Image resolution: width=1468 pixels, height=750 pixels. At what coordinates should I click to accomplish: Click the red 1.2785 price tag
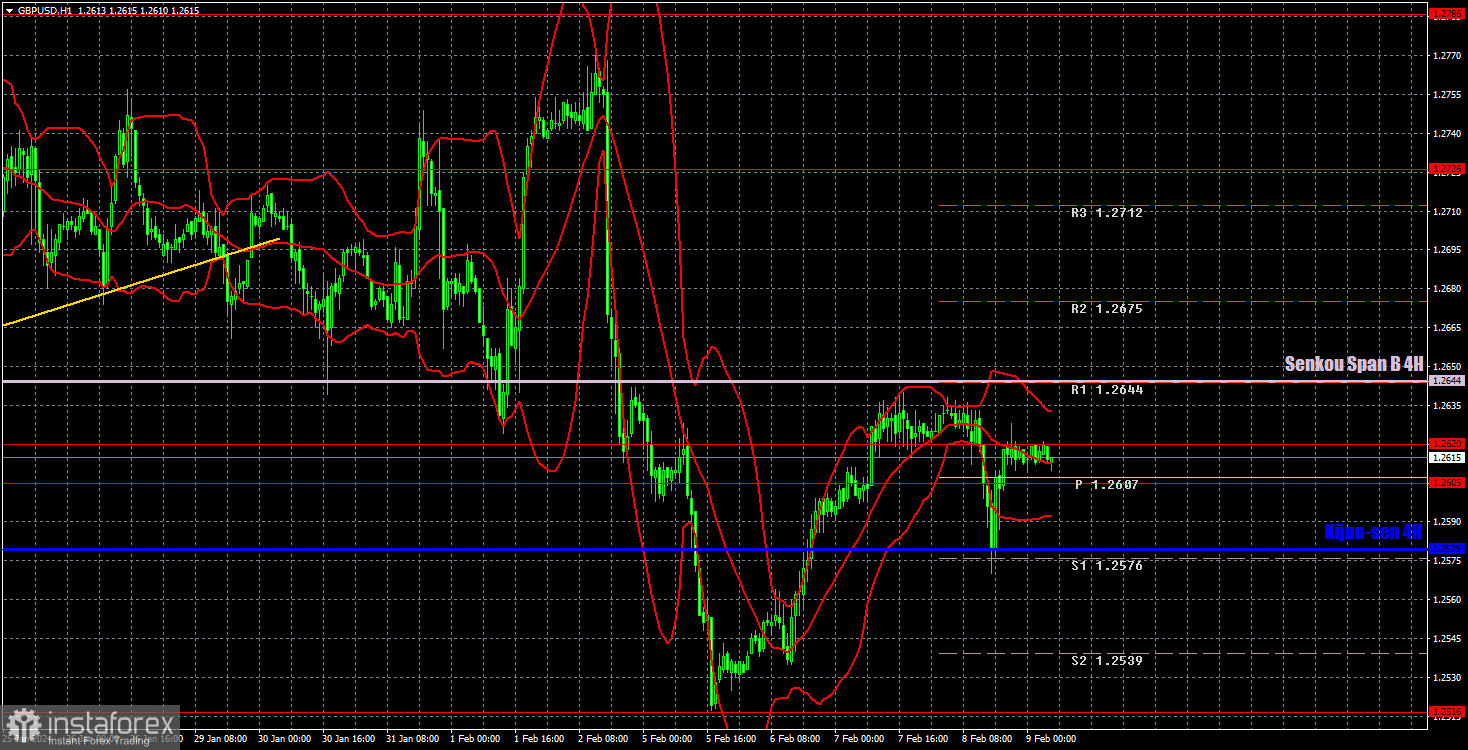pyautogui.click(x=1447, y=15)
